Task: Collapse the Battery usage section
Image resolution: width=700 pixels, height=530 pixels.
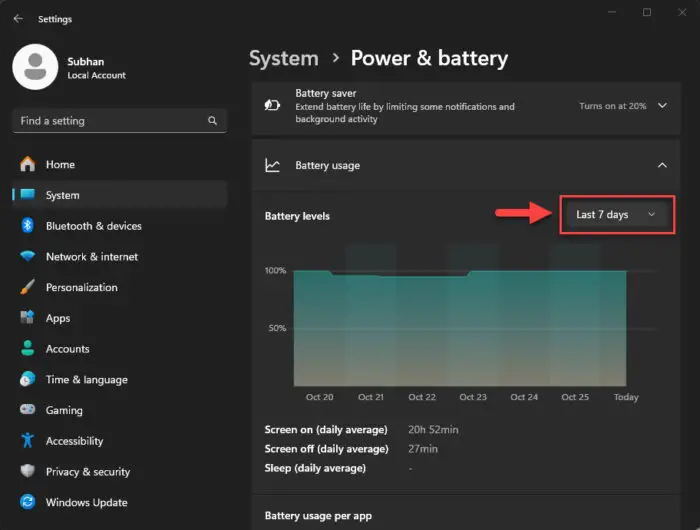Action: pos(662,165)
